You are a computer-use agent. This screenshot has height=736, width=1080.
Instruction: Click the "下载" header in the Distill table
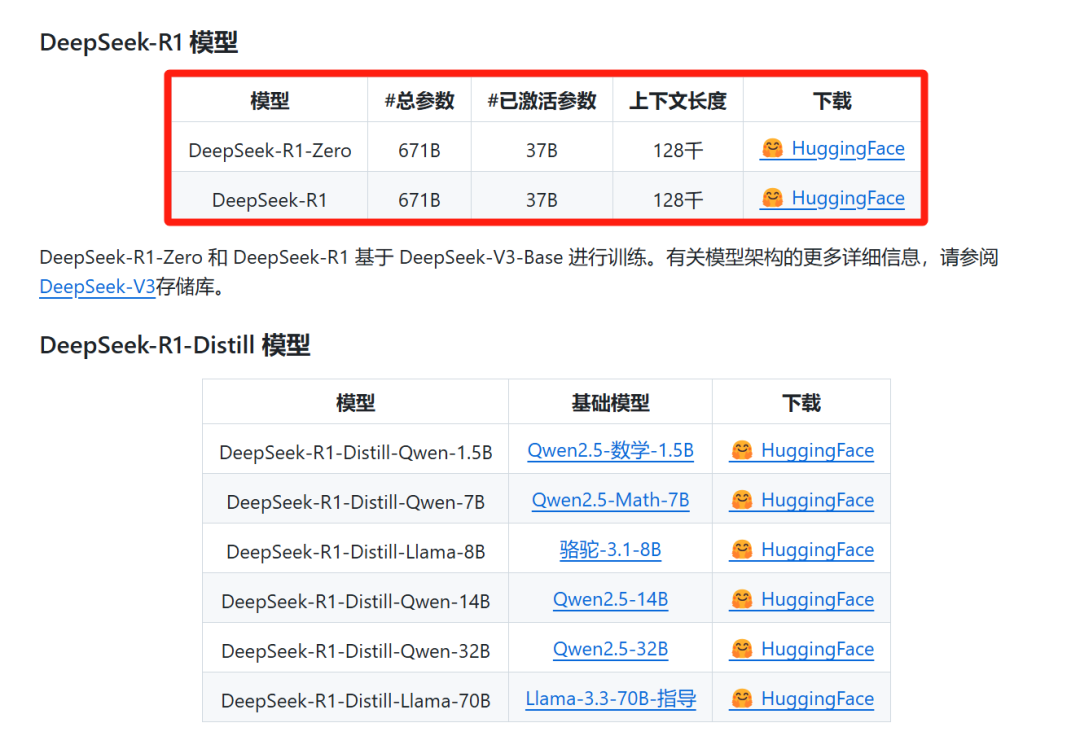coord(801,403)
